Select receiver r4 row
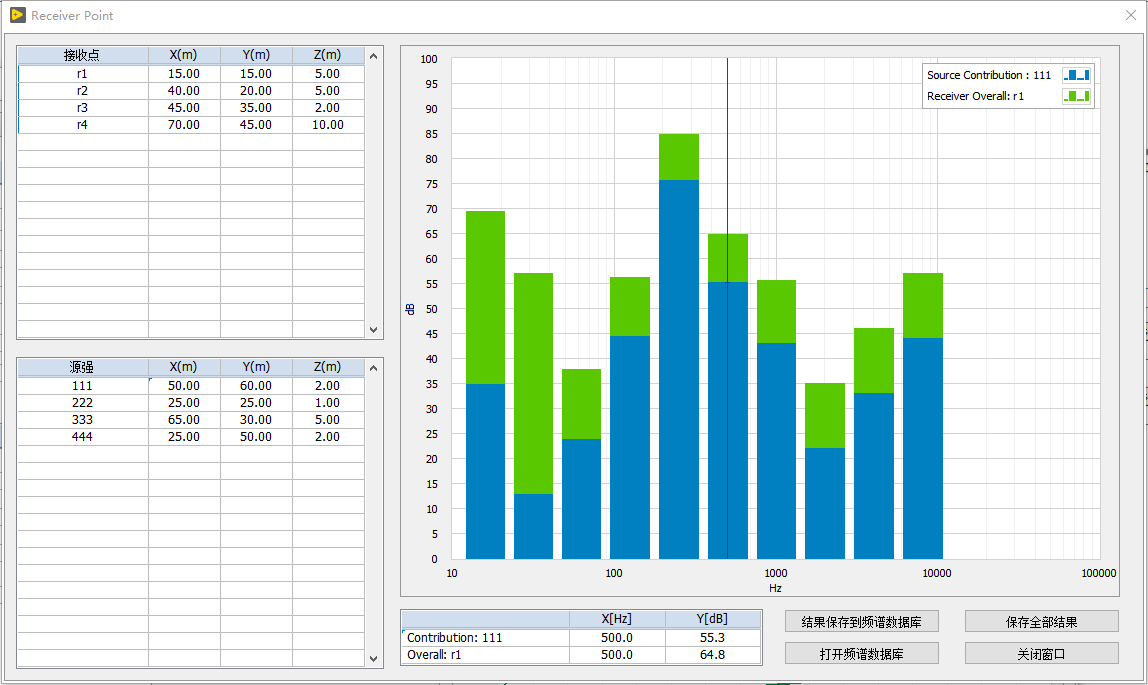 tap(82, 125)
